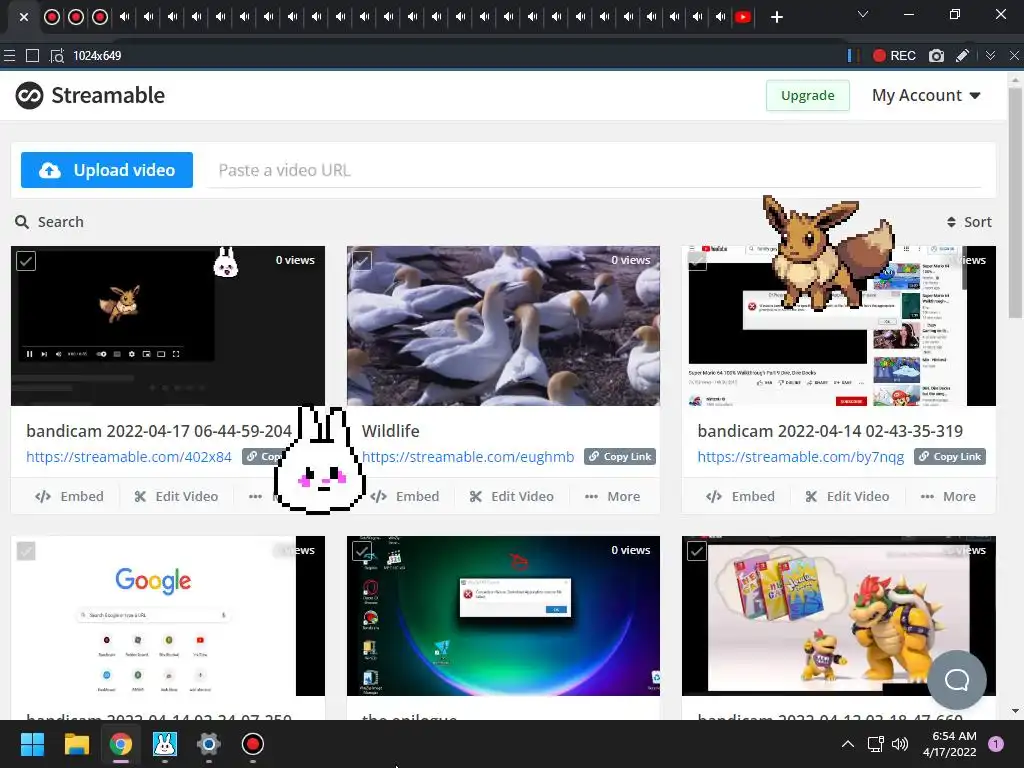Click the Bandicam find window magnifier icon
The height and width of the screenshot is (768, 1024).
[x=57, y=56]
